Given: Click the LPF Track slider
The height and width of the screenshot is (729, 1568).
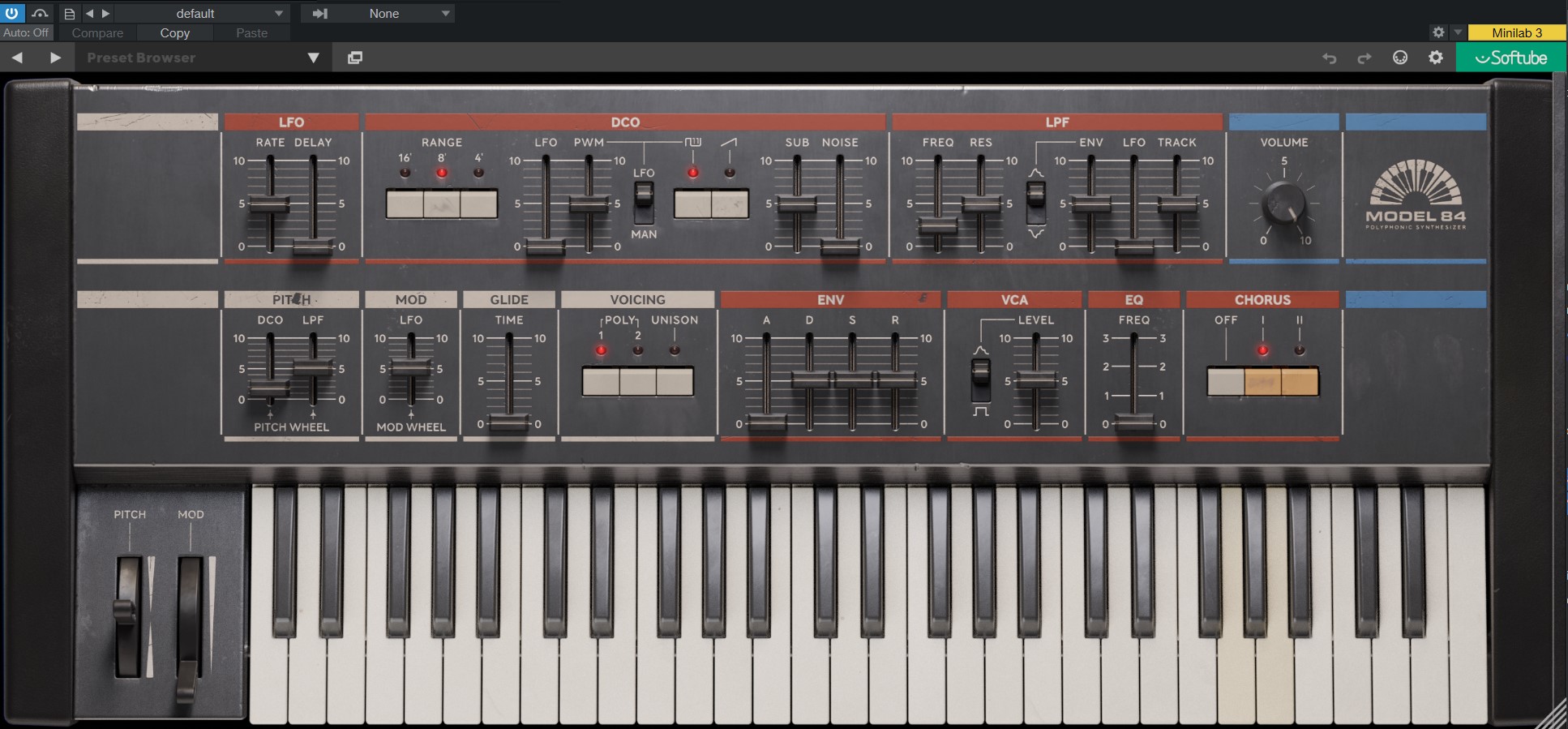Looking at the screenshot, I should pos(1176,205).
